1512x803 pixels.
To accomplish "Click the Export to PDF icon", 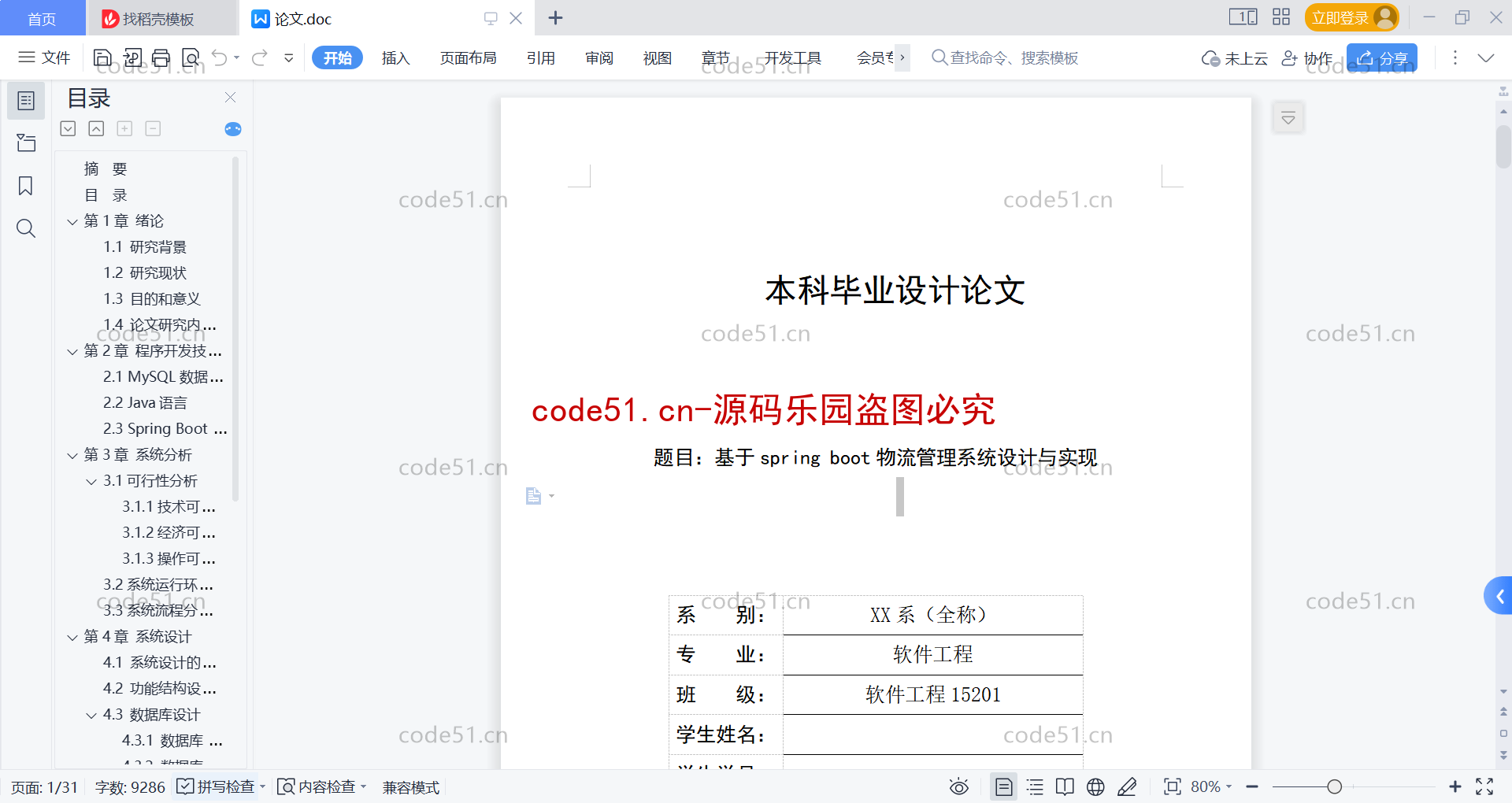I will [132, 57].
